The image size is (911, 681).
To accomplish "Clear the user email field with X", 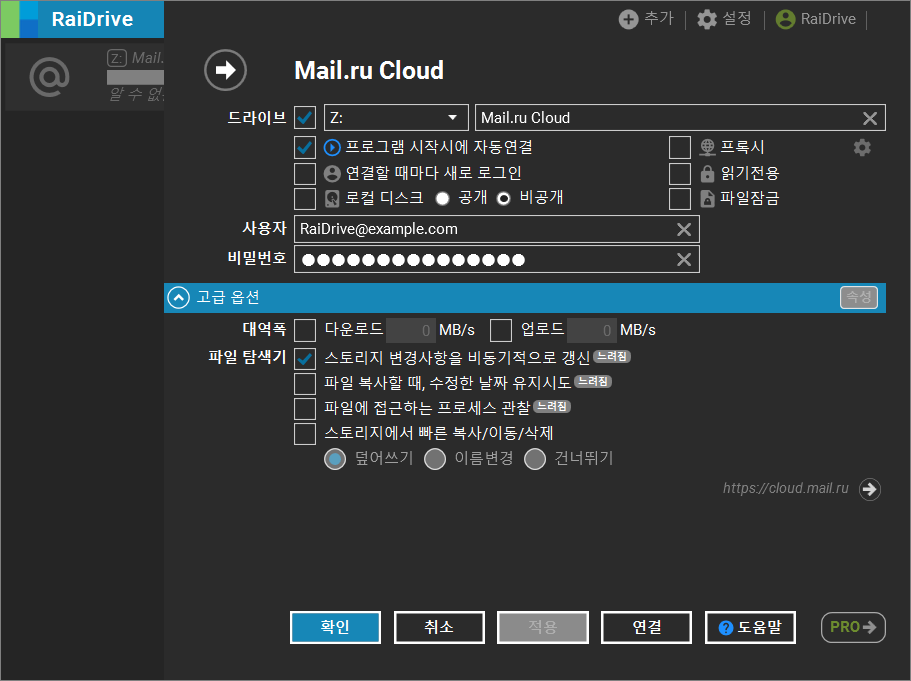I will click(x=684, y=230).
